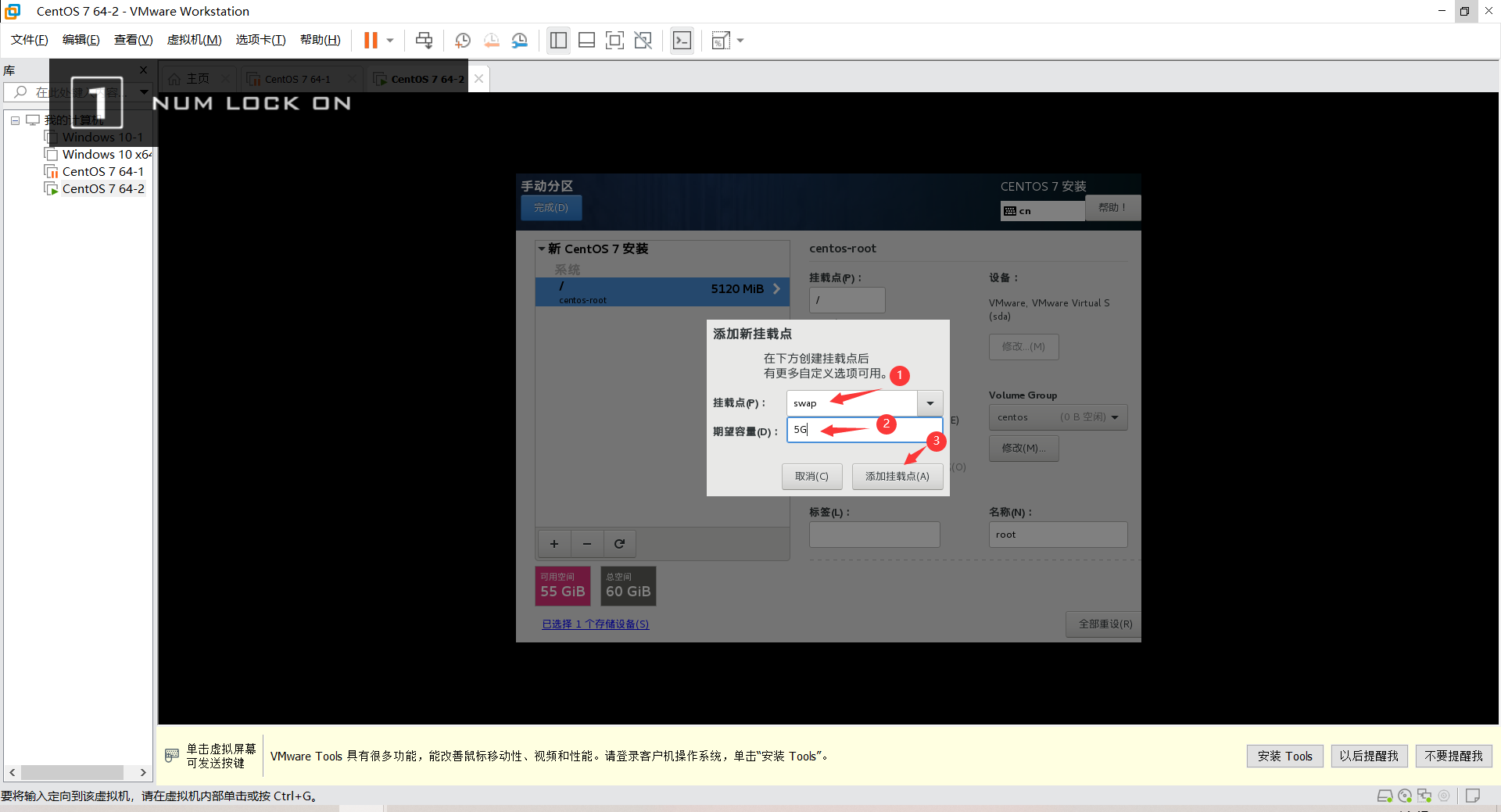1501x812 pixels.
Task: Click the stretch guest display icon
Action: point(721,40)
